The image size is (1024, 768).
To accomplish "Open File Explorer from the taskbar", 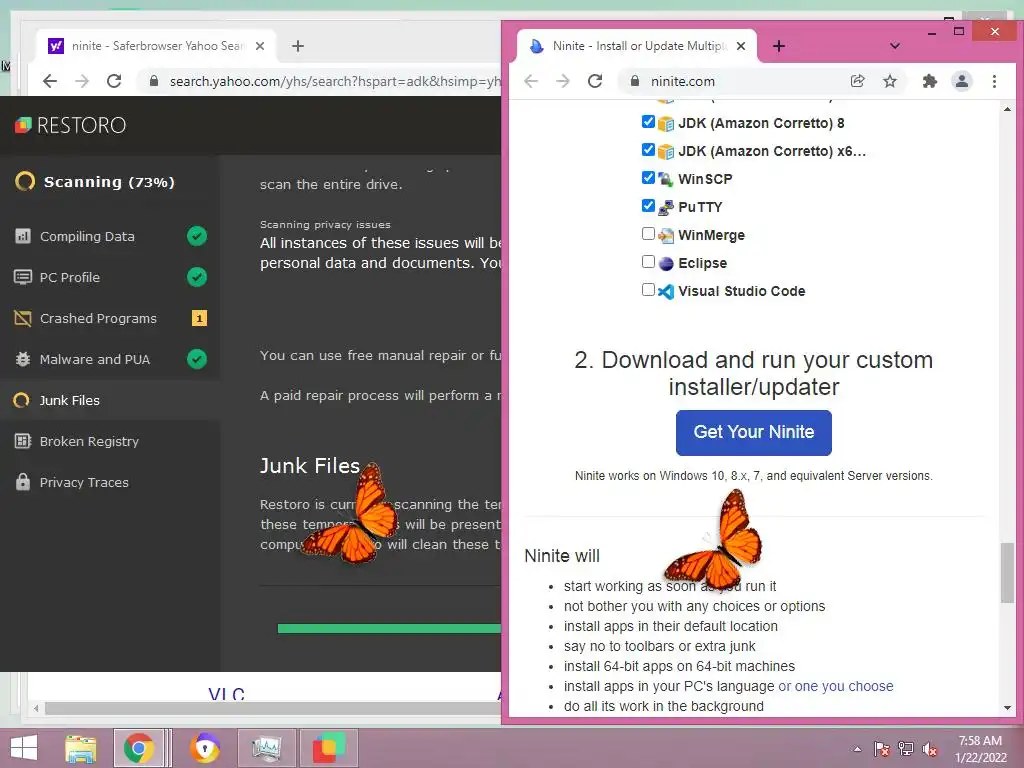I will coord(81,748).
